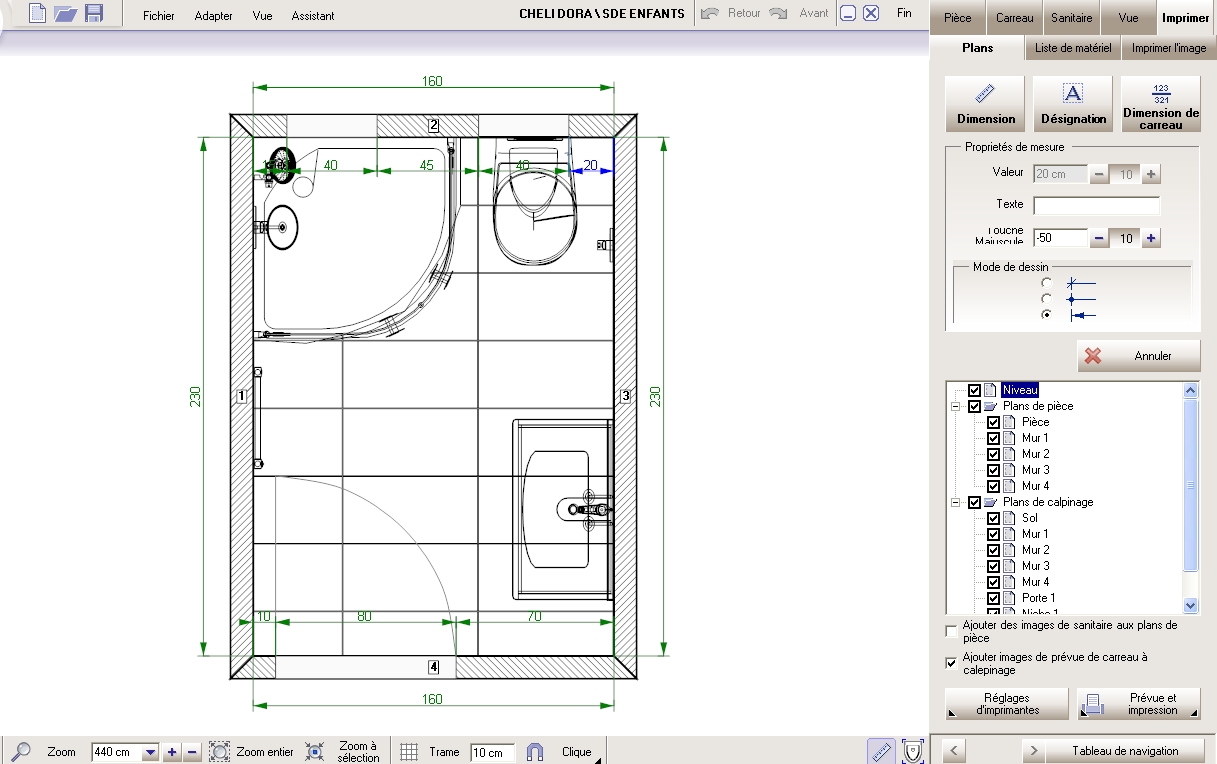Switch to the Sanitaire tab
The image size is (1217, 764).
click(1072, 18)
